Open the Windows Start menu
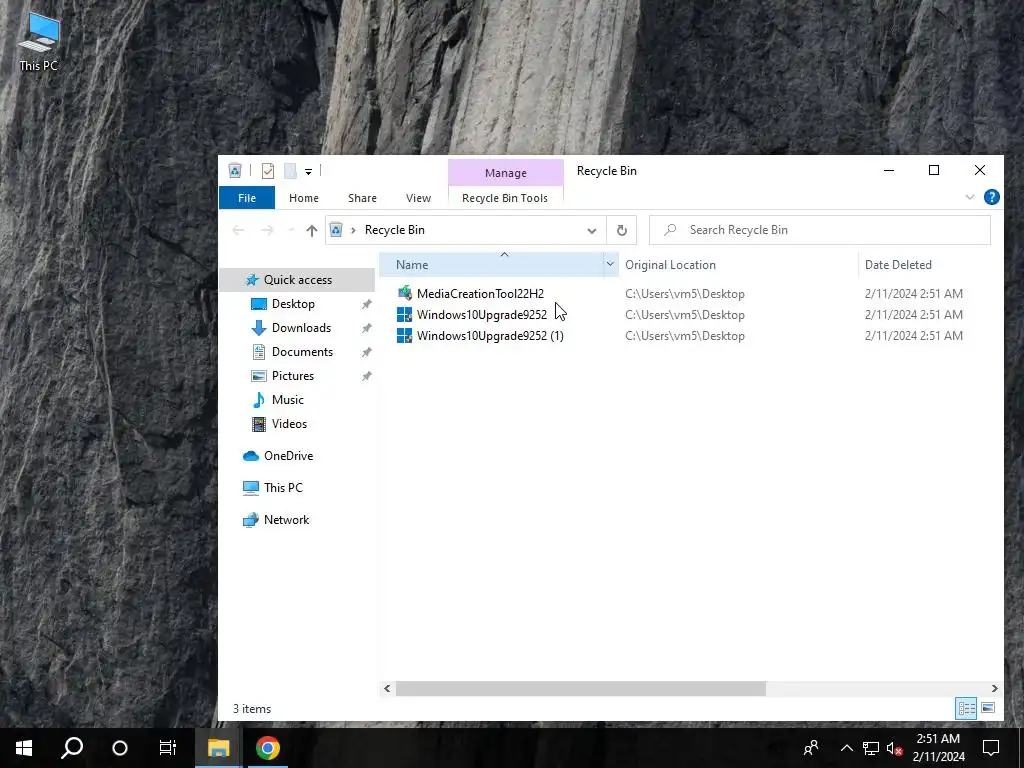Viewport: 1024px width, 768px height. pyautogui.click(x=24, y=748)
